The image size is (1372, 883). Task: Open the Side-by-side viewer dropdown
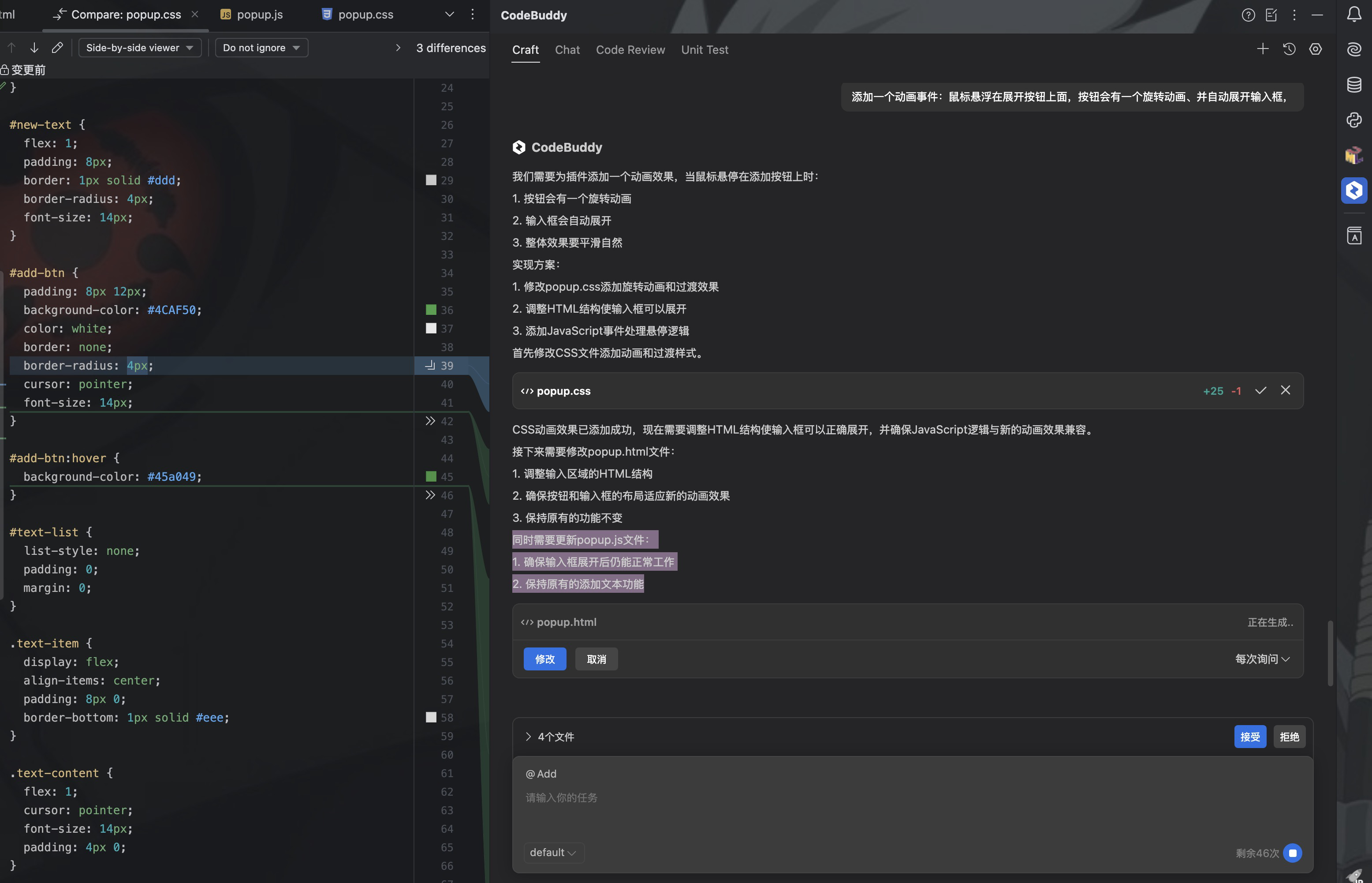pyautogui.click(x=139, y=48)
